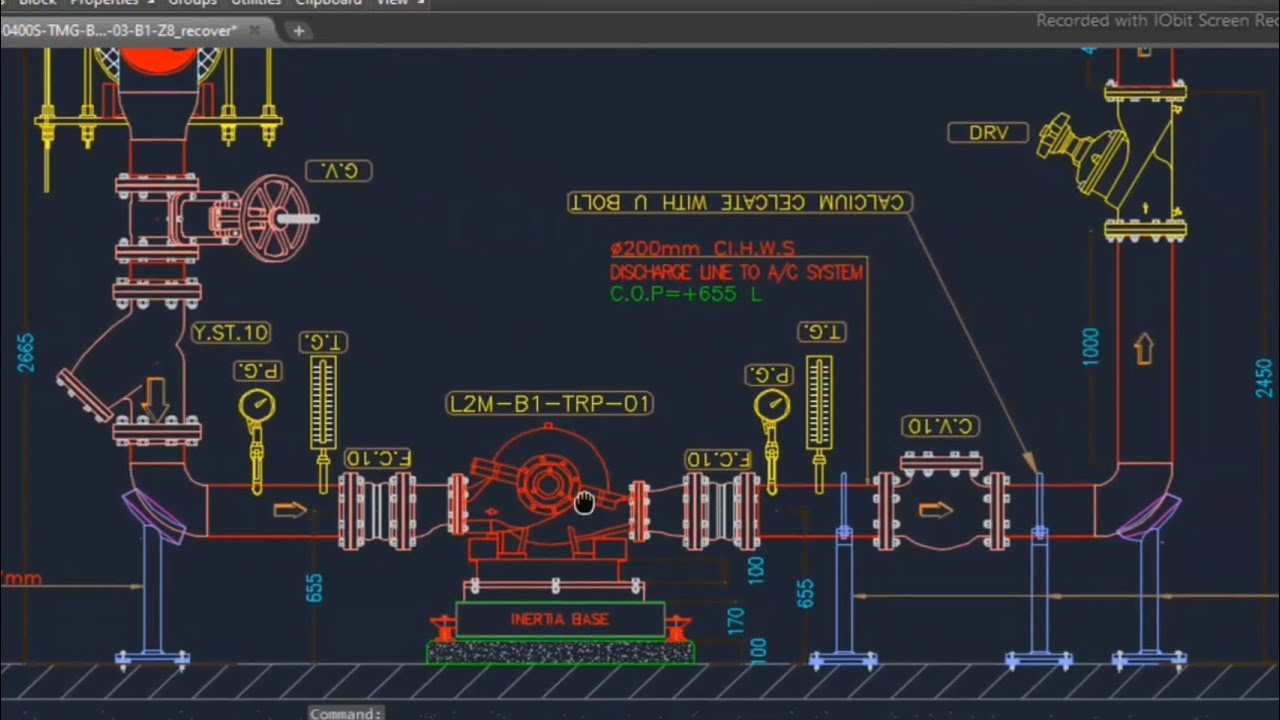Select the F.C.10 label right of the pump
This screenshot has height=720, width=1280.
[x=718, y=459]
